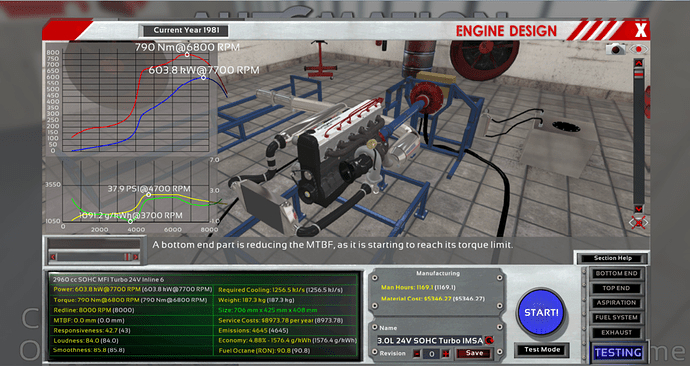Open the EXHAUST section

(x=616, y=333)
